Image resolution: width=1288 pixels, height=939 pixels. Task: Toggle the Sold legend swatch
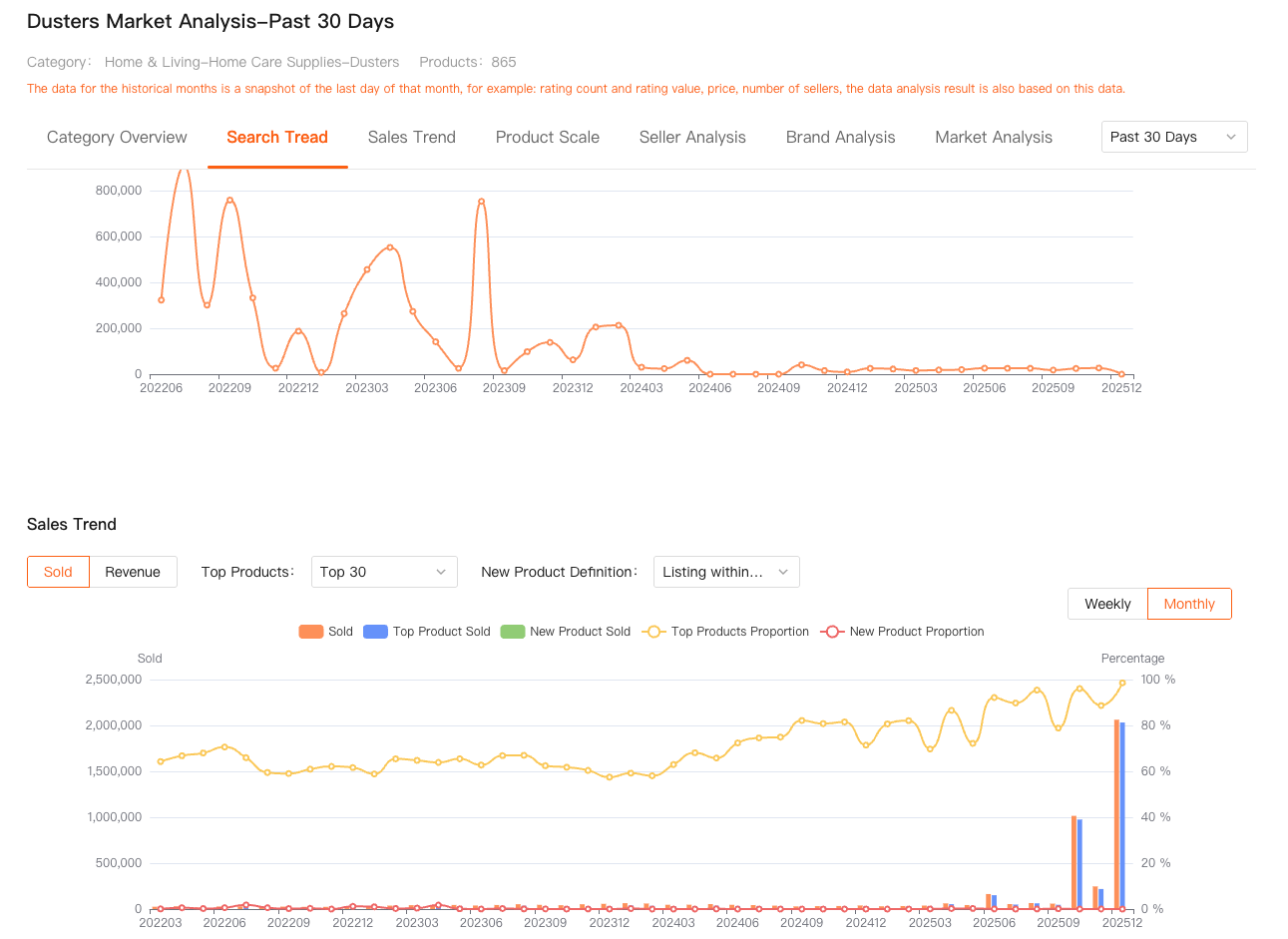pyautogui.click(x=312, y=632)
